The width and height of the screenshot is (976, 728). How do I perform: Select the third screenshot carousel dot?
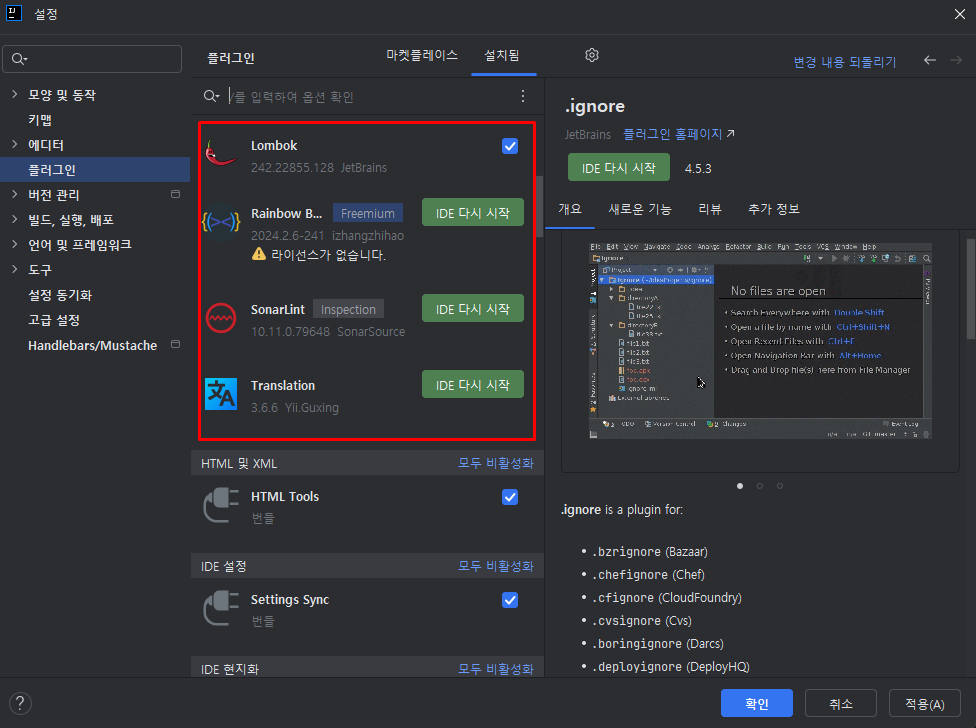tap(779, 486)
